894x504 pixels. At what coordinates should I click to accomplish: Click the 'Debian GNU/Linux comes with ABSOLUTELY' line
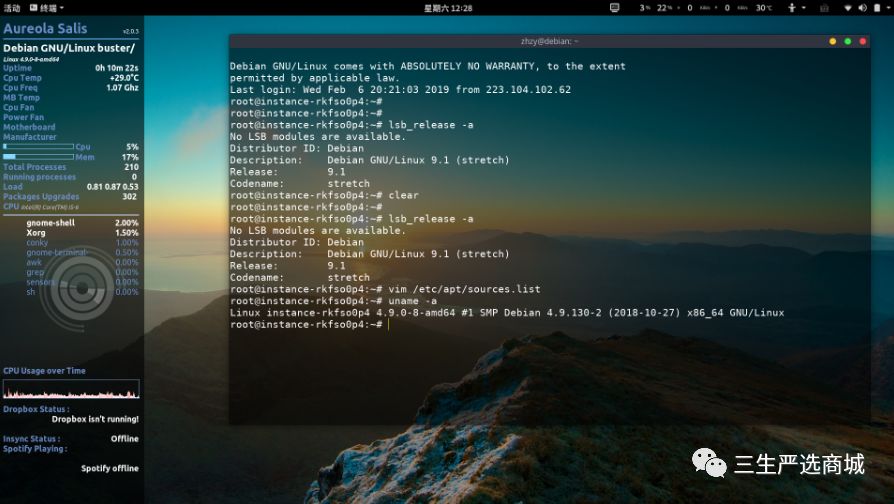428,66
